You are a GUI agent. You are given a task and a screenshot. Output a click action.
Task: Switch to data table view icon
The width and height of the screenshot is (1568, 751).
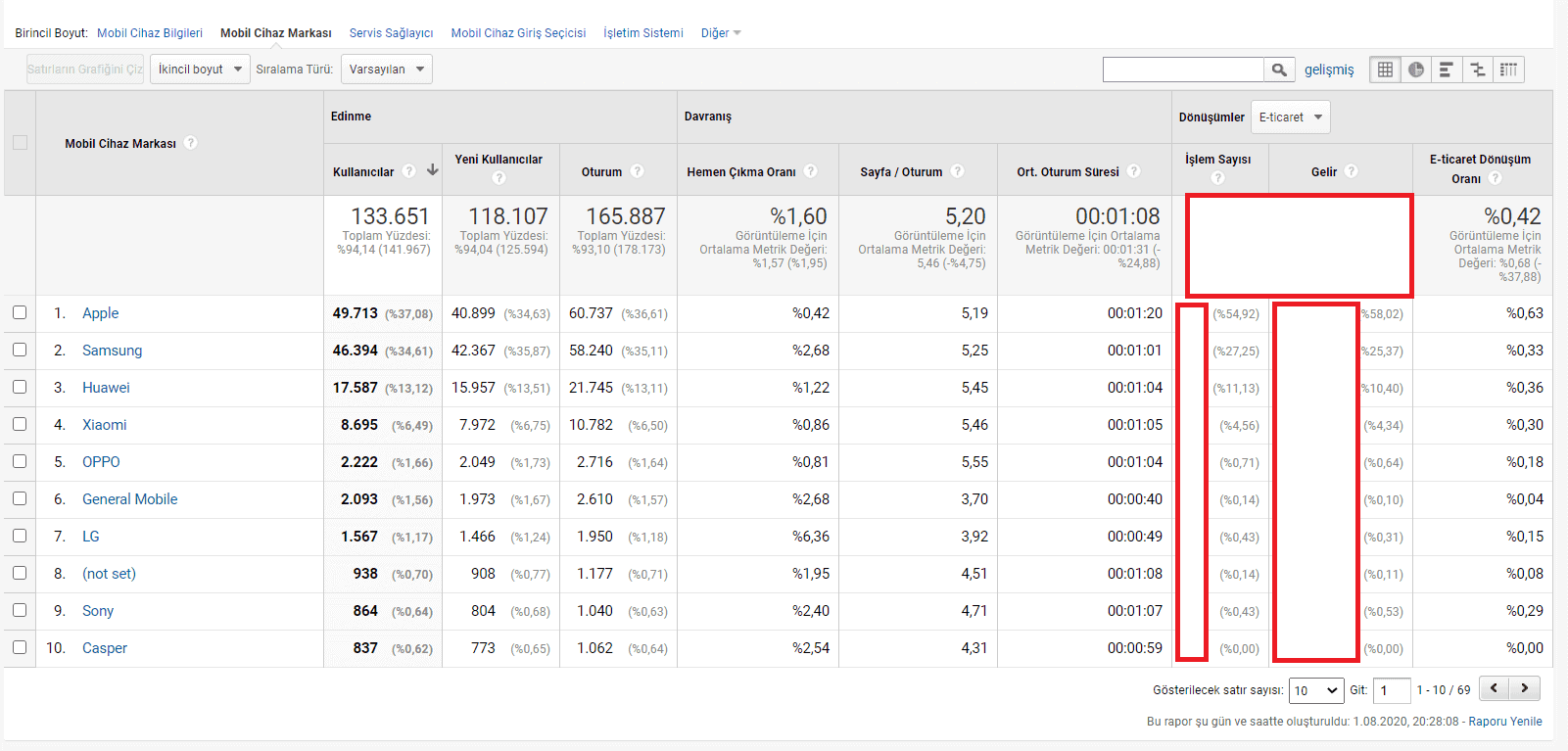(1385, 70)
